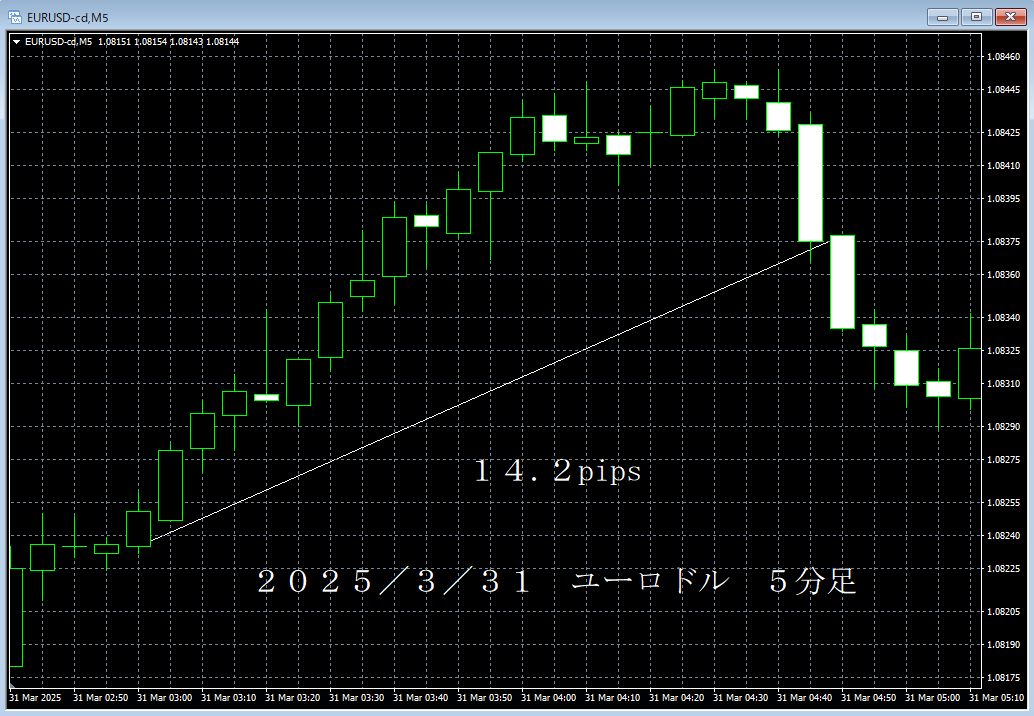The width and height of the screenshot is (1034, 716).
Task: Click the '31 Mar 03:30' time label
Action: click(356, 698)
